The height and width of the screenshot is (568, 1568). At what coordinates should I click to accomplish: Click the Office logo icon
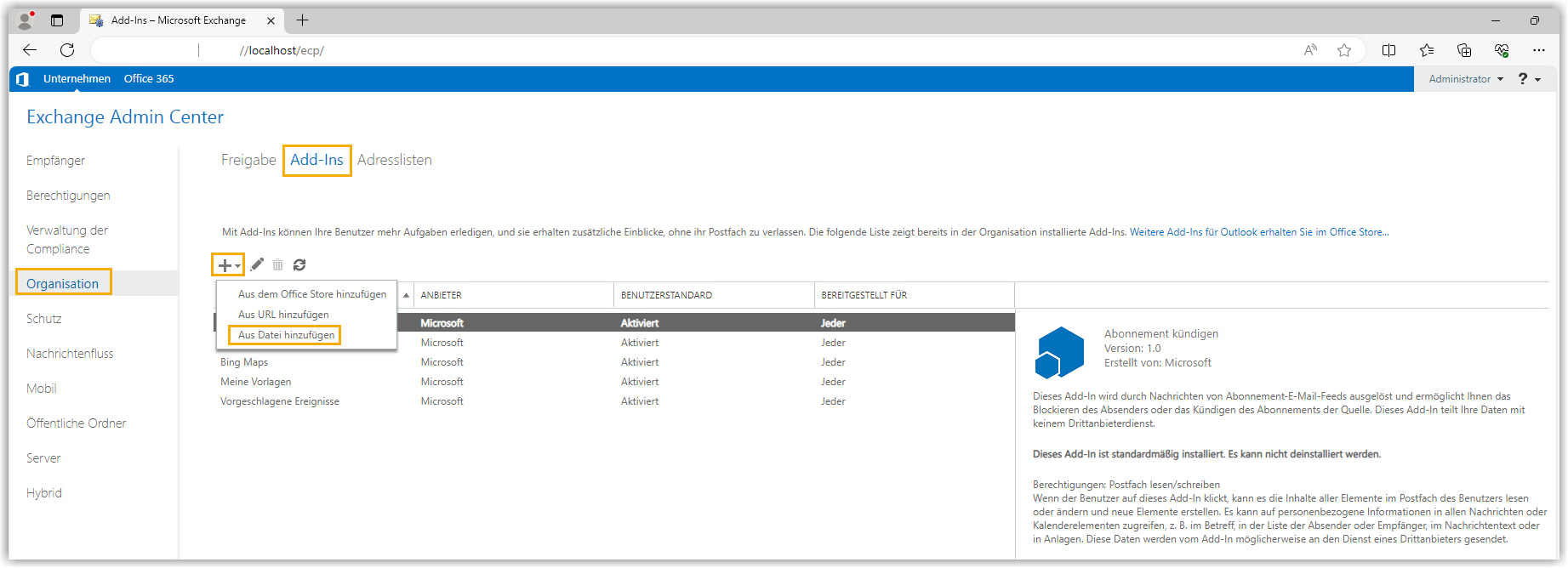click(23, 79)
